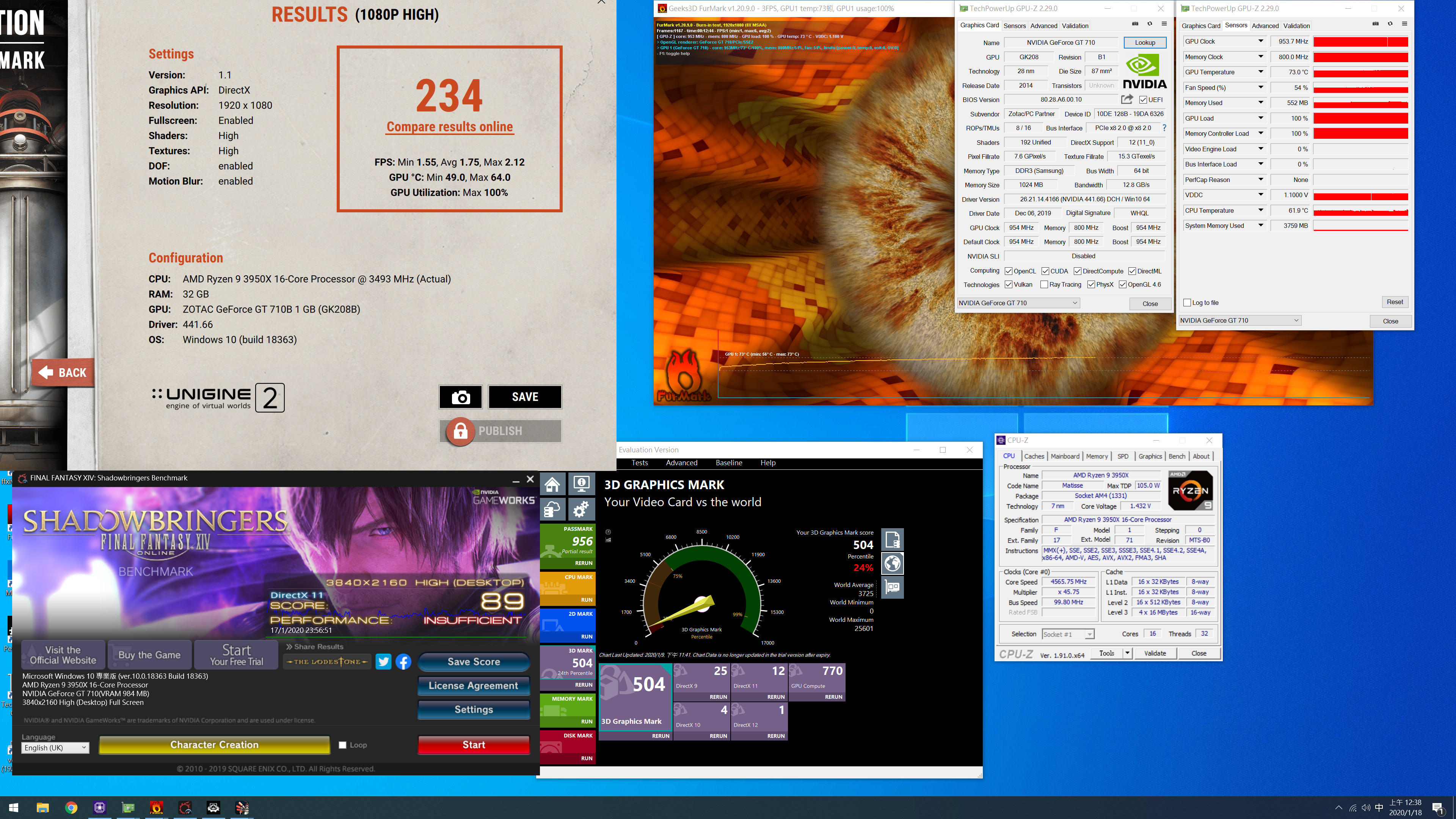This screenshot has height=819, width=1456.
Task: Click the GPU Compute result tile showing 770
Action: point(816,682)
